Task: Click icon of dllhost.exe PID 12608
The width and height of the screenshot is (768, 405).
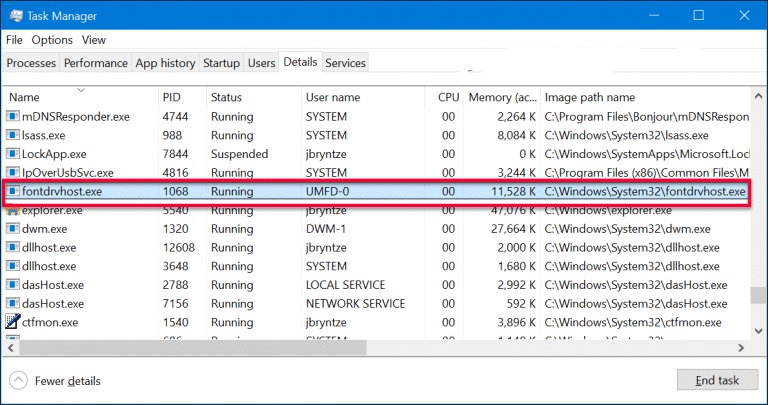Action: 12,247
